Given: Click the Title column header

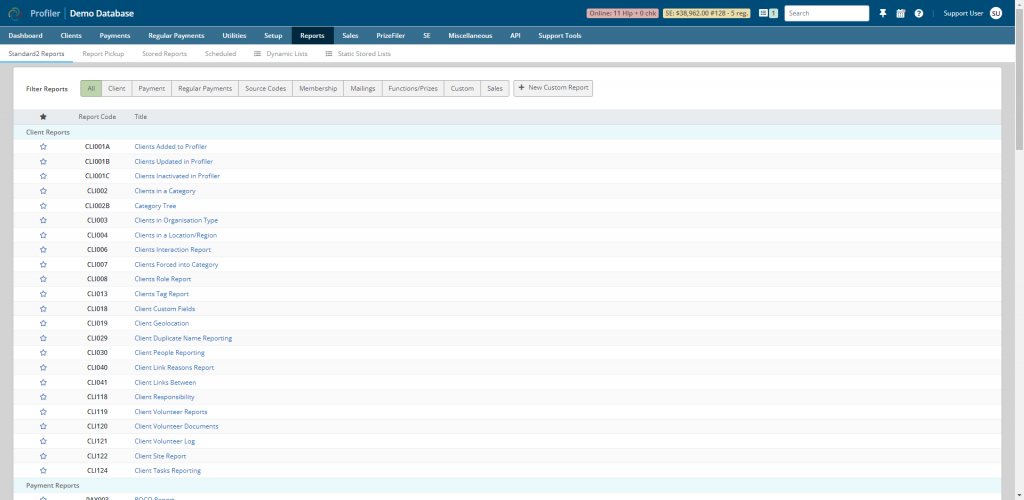Looking at the screenshot, I should coord(141,117).
